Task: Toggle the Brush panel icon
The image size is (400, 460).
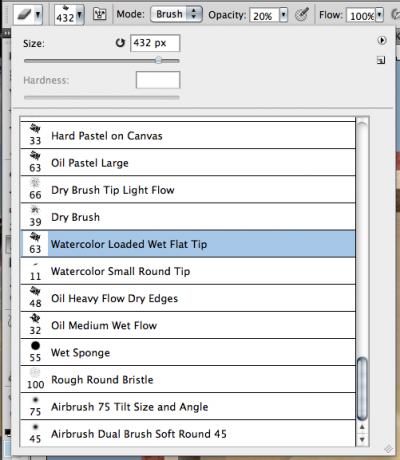Action: 99,14
